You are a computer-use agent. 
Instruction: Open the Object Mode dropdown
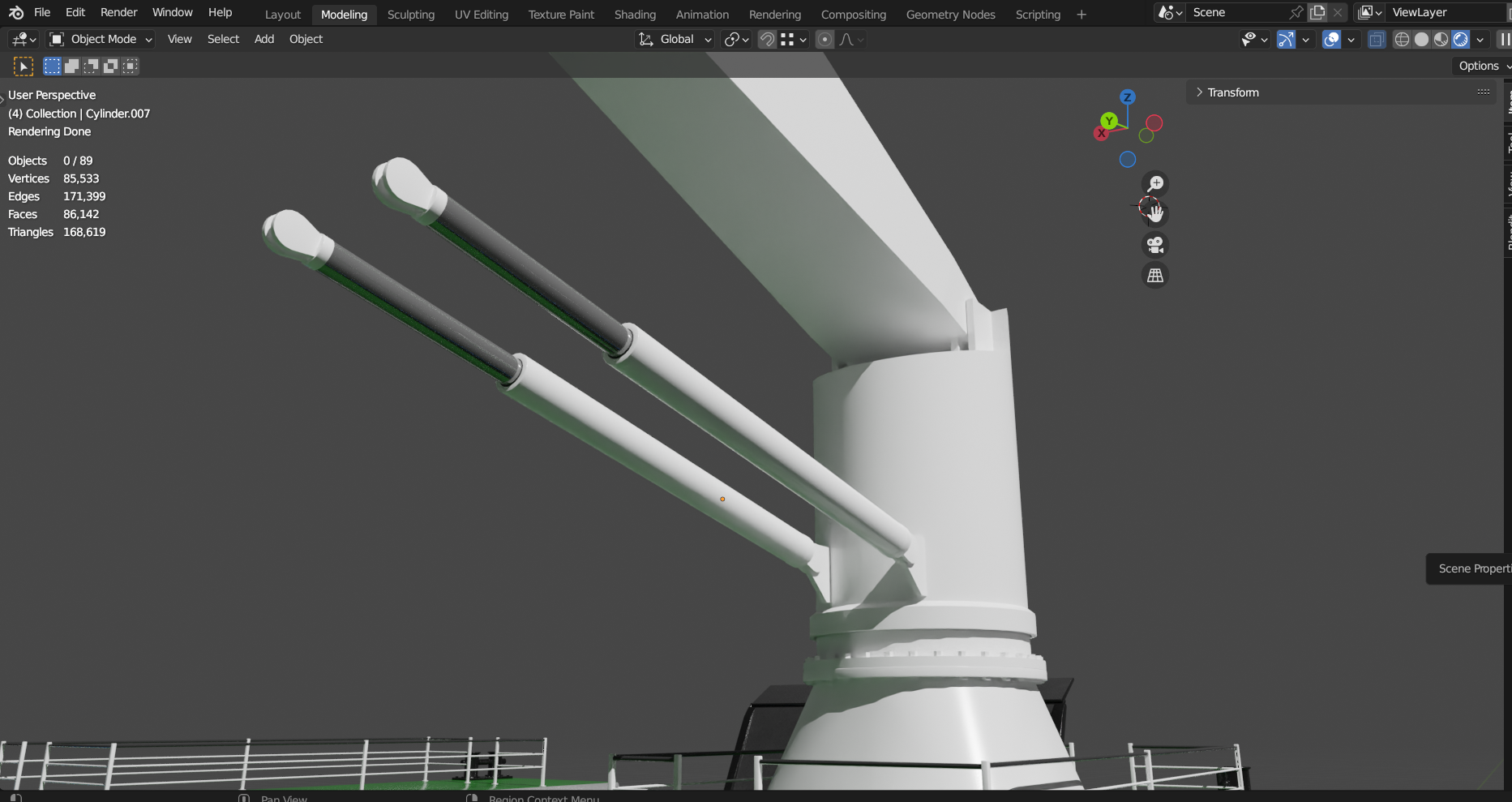tap(101, 39)
